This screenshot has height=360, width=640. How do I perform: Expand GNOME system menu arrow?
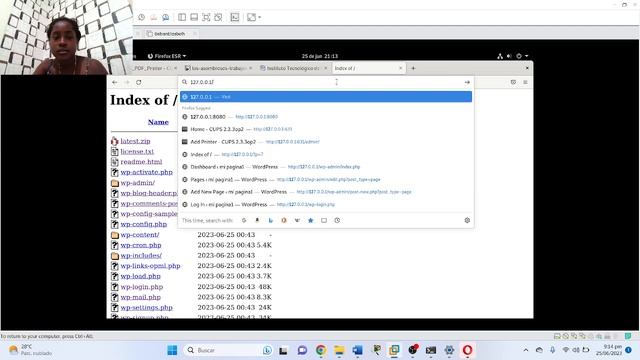pos(527,56)
